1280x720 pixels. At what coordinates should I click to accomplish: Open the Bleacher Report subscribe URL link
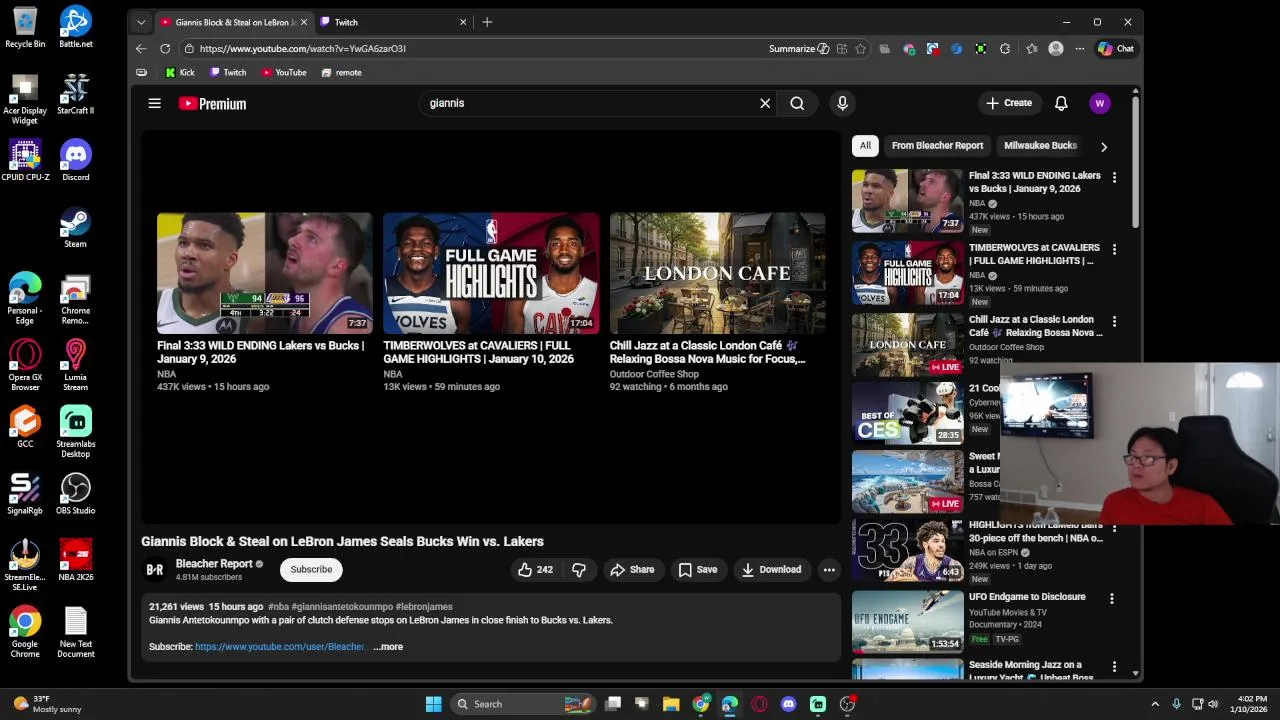point(280,647)
